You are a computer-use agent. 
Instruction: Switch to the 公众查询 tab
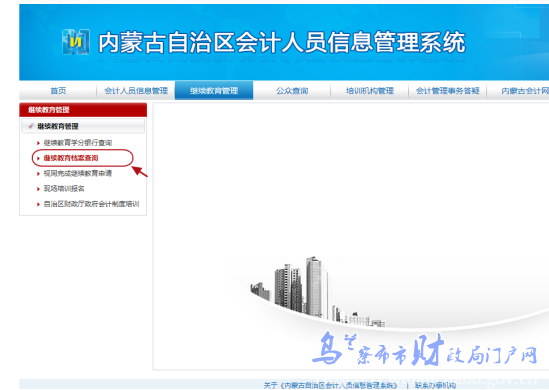coord(292,91)
